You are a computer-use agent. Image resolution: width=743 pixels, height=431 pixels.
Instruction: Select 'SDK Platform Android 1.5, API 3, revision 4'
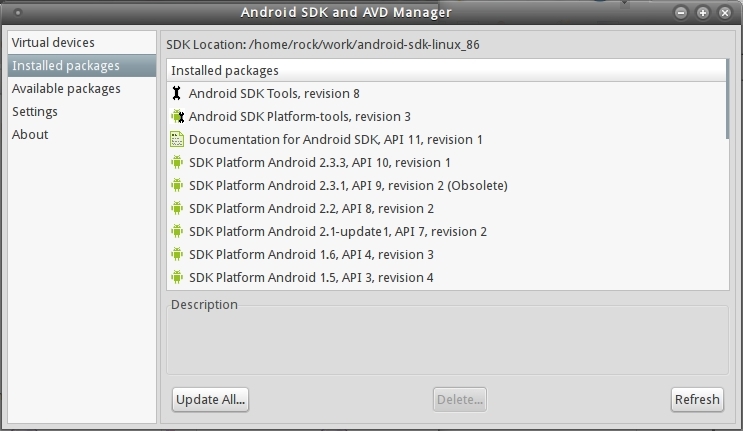coord(446,277)
